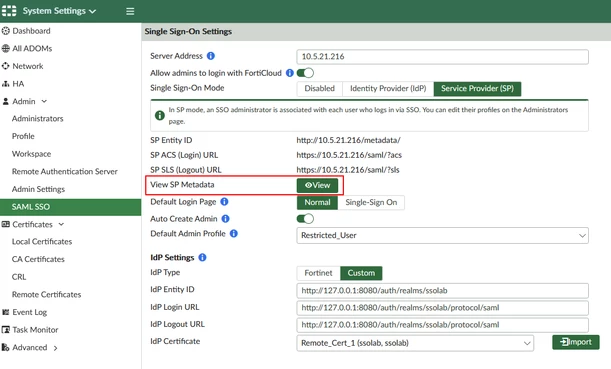Viewport: 611px width, 369px height.
Task: Toggle the Auto Create Admin switch
Action: tap(305, 219)
